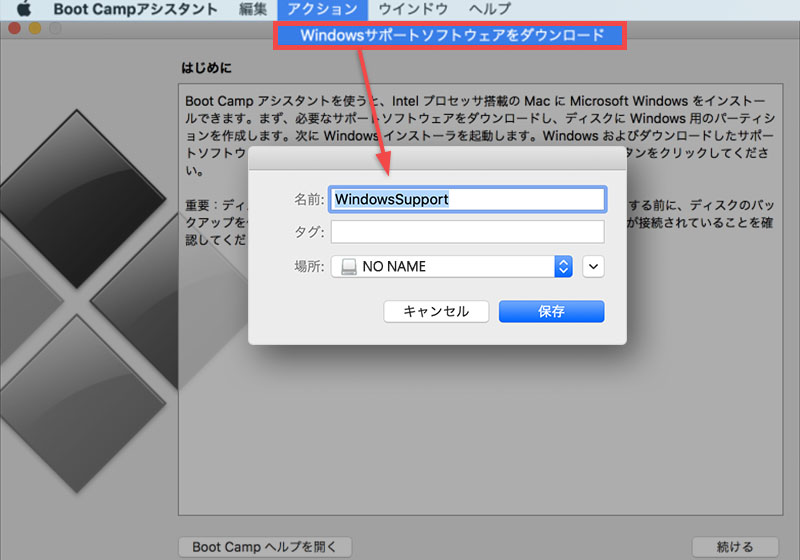800x560 pixels.
Task: Choose Windowsサポートソフトウェアをダウンロード menu item
Action: pyautogui.click(x=450, y=35)
